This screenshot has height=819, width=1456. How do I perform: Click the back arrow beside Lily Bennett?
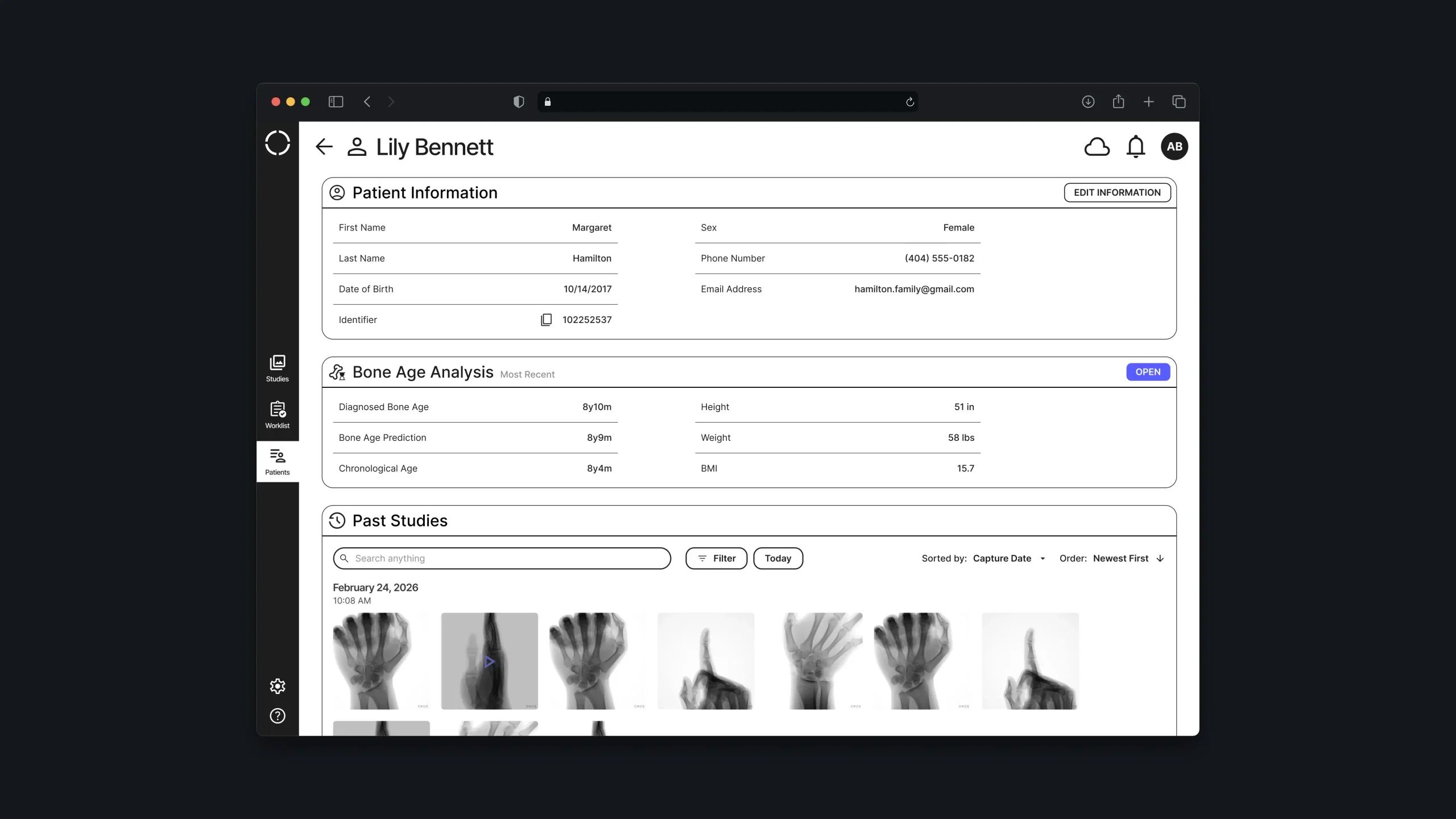point(324,147)
